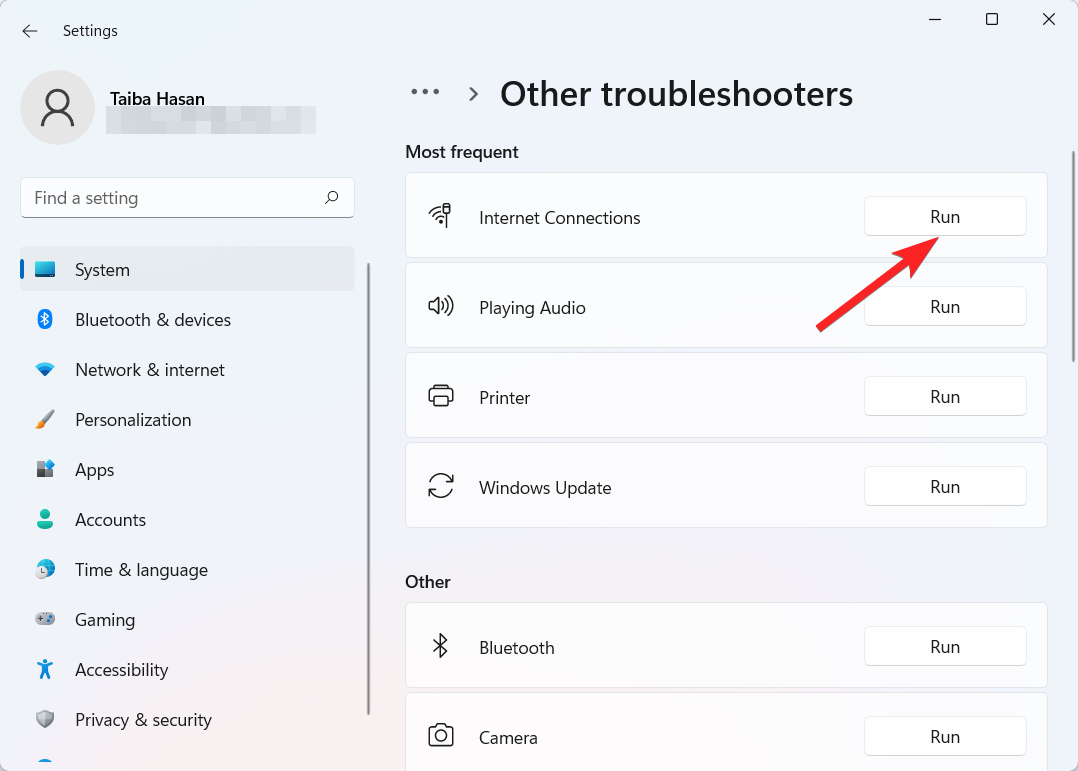Open Network & internet section

[x=149, y=370]
